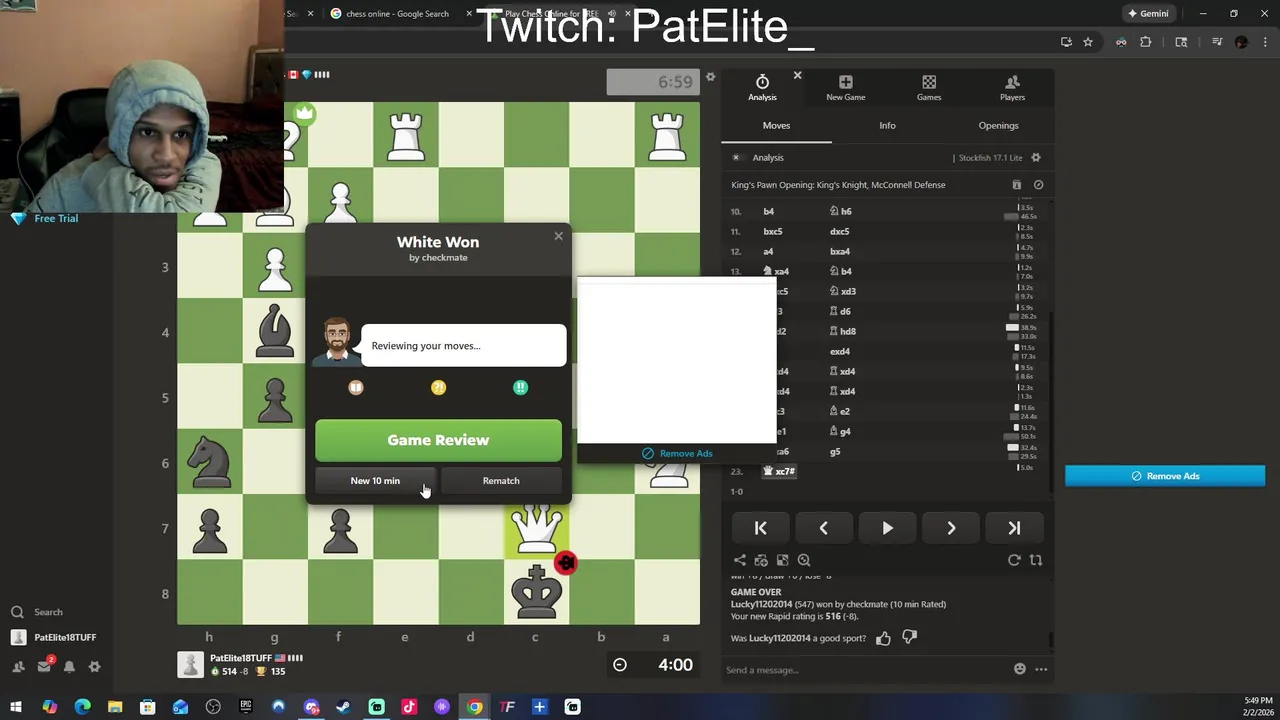Click the Free Trial diamond link
This screenshot has width=1280, height=720.
45,218
